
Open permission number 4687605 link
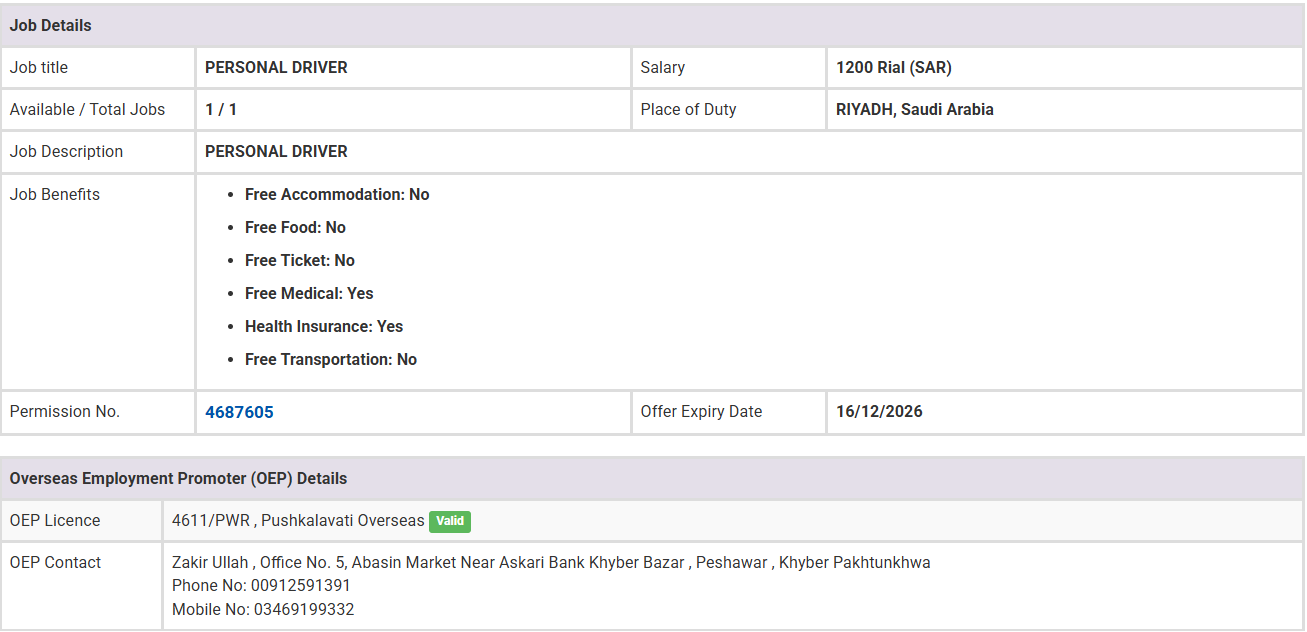pos(239,412)
